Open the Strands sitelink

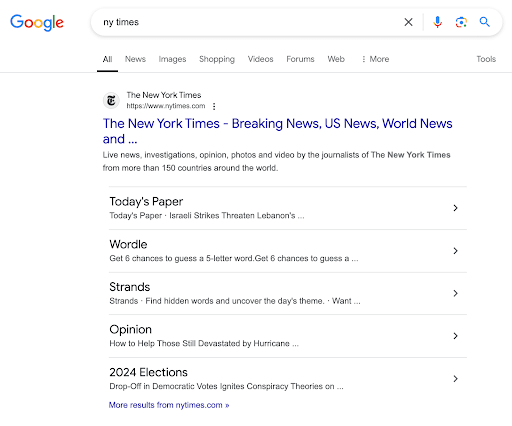tap(130, 287)
